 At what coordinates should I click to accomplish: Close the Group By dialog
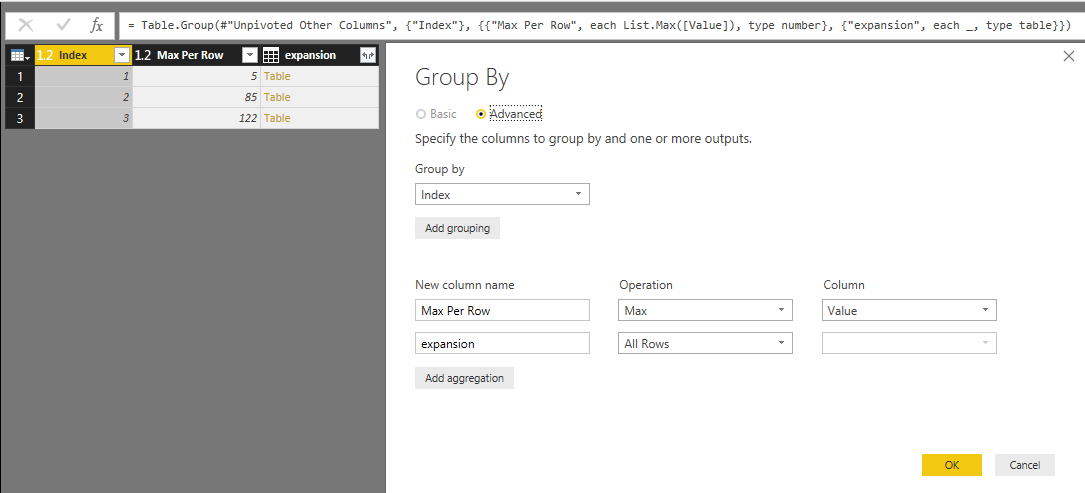click(x=1068, y=56)
